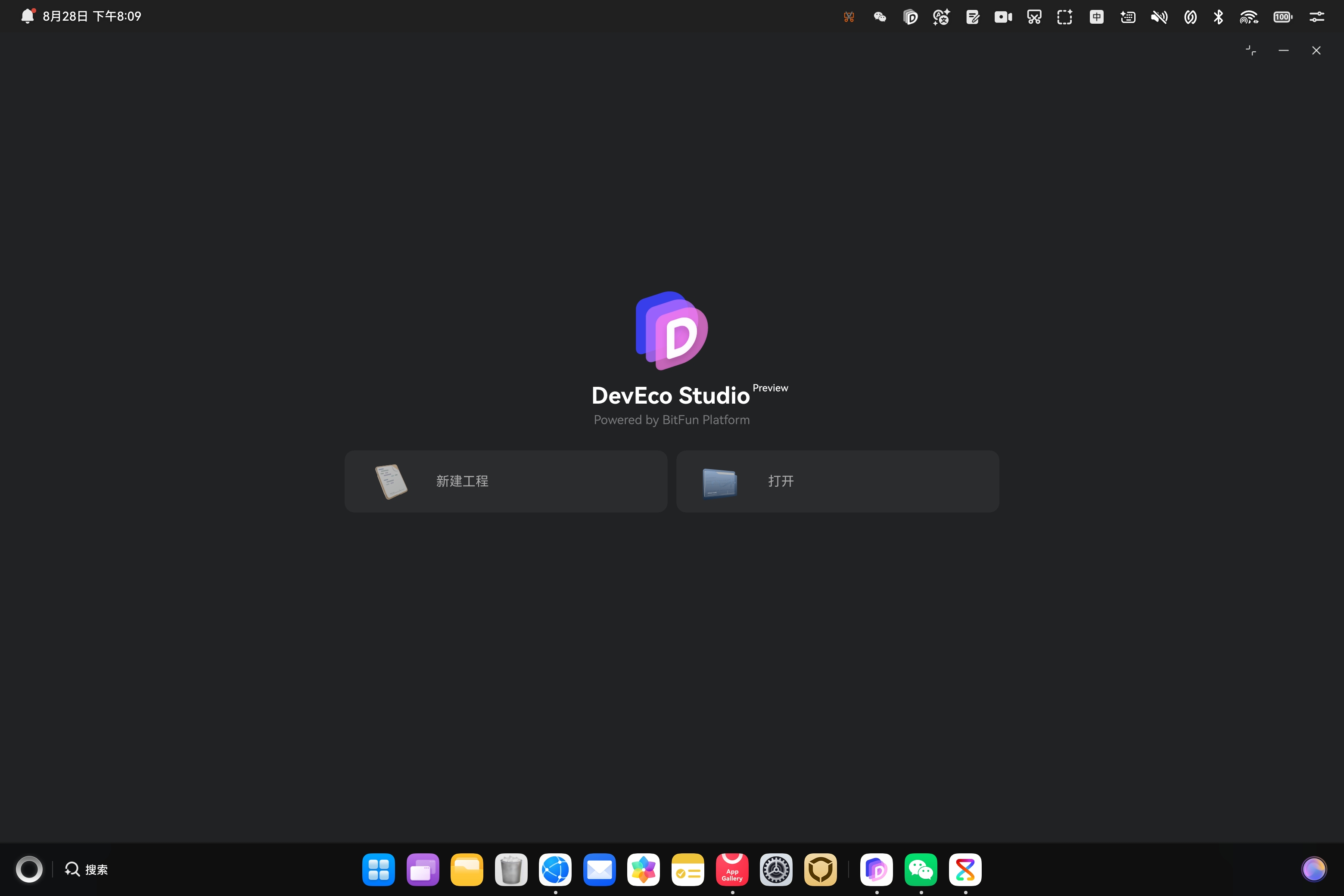The width and height of the screenshot is (1344, 896).
Task: Start screen recording from the camera tray icon
Action: point(1003,17)
